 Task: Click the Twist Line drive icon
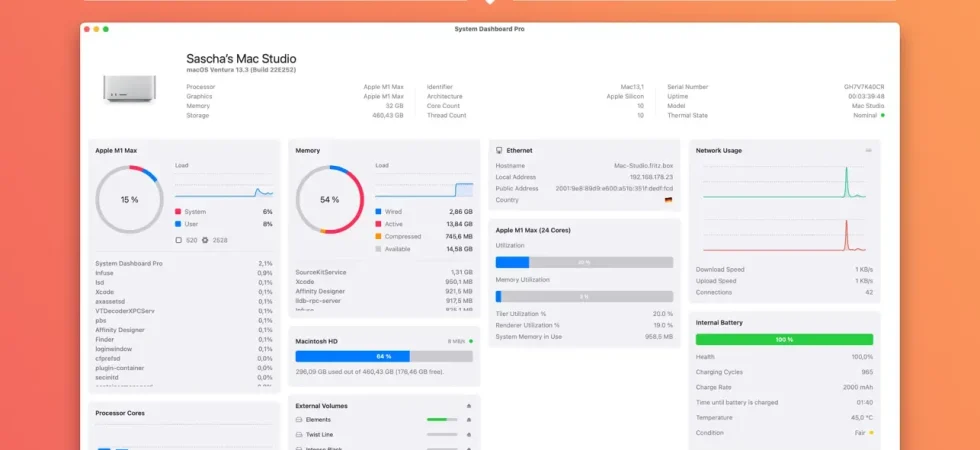pos(299,434)
